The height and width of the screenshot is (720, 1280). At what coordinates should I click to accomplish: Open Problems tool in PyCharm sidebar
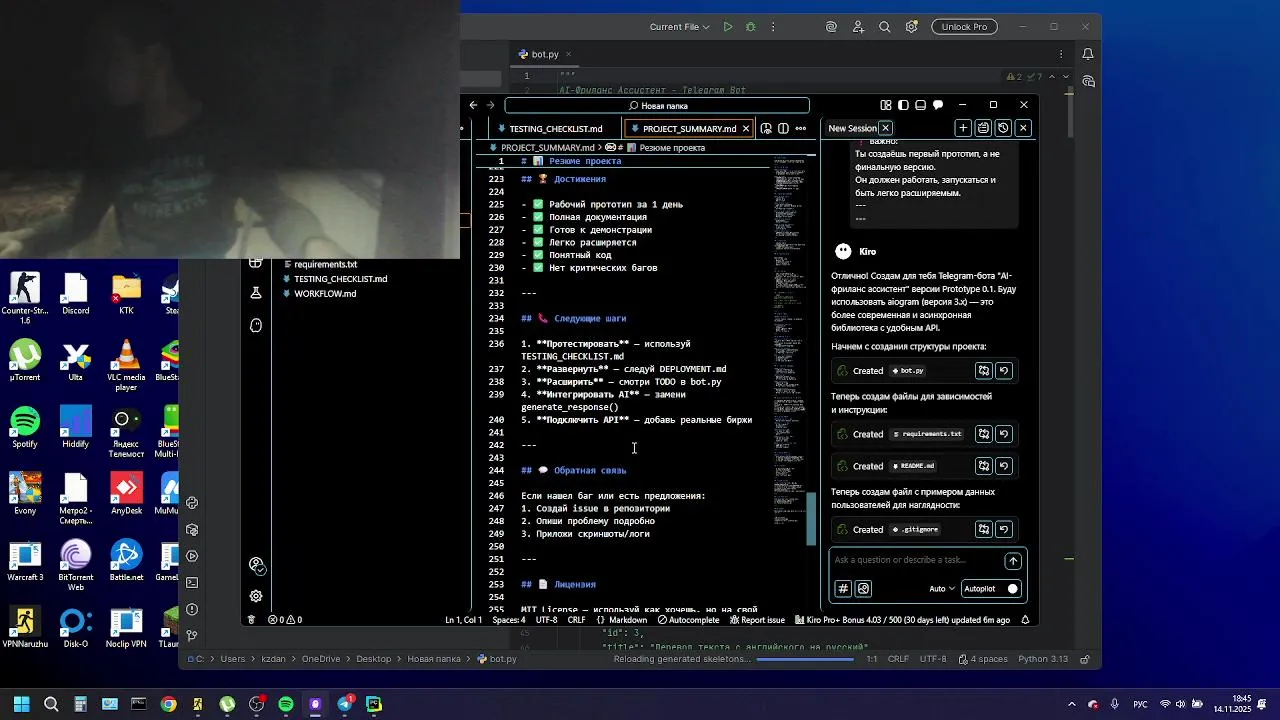pos(192,609)
